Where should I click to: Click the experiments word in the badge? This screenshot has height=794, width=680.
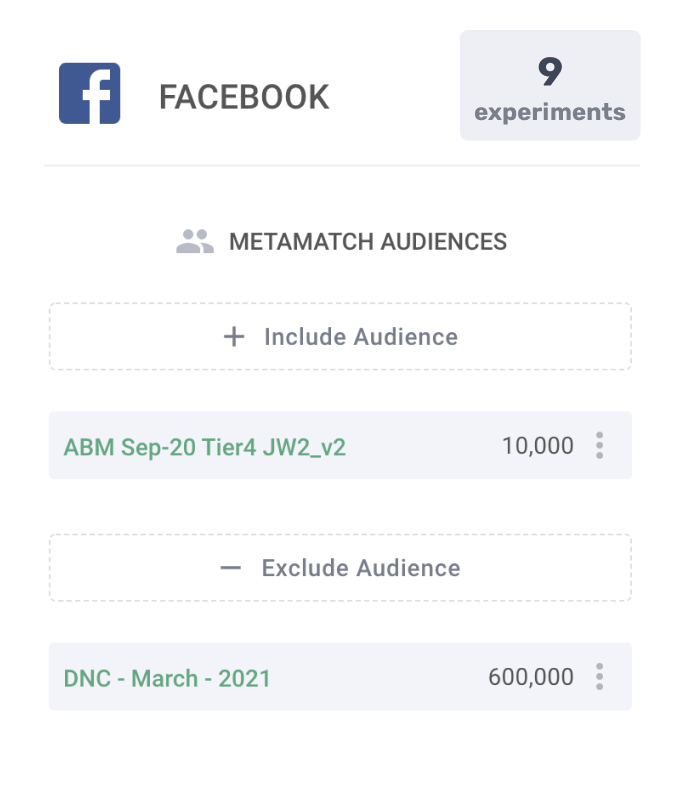(x=550, y=112)
